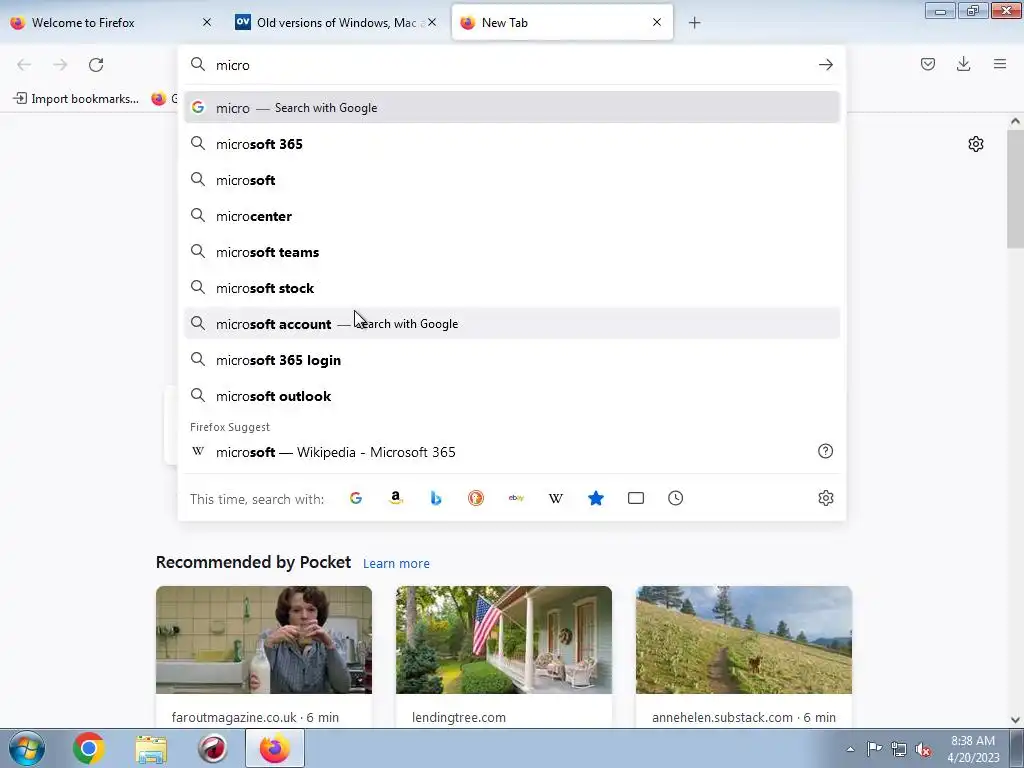
Task: Click the go arrow in the address bar
Action: (x=825, y=65)
